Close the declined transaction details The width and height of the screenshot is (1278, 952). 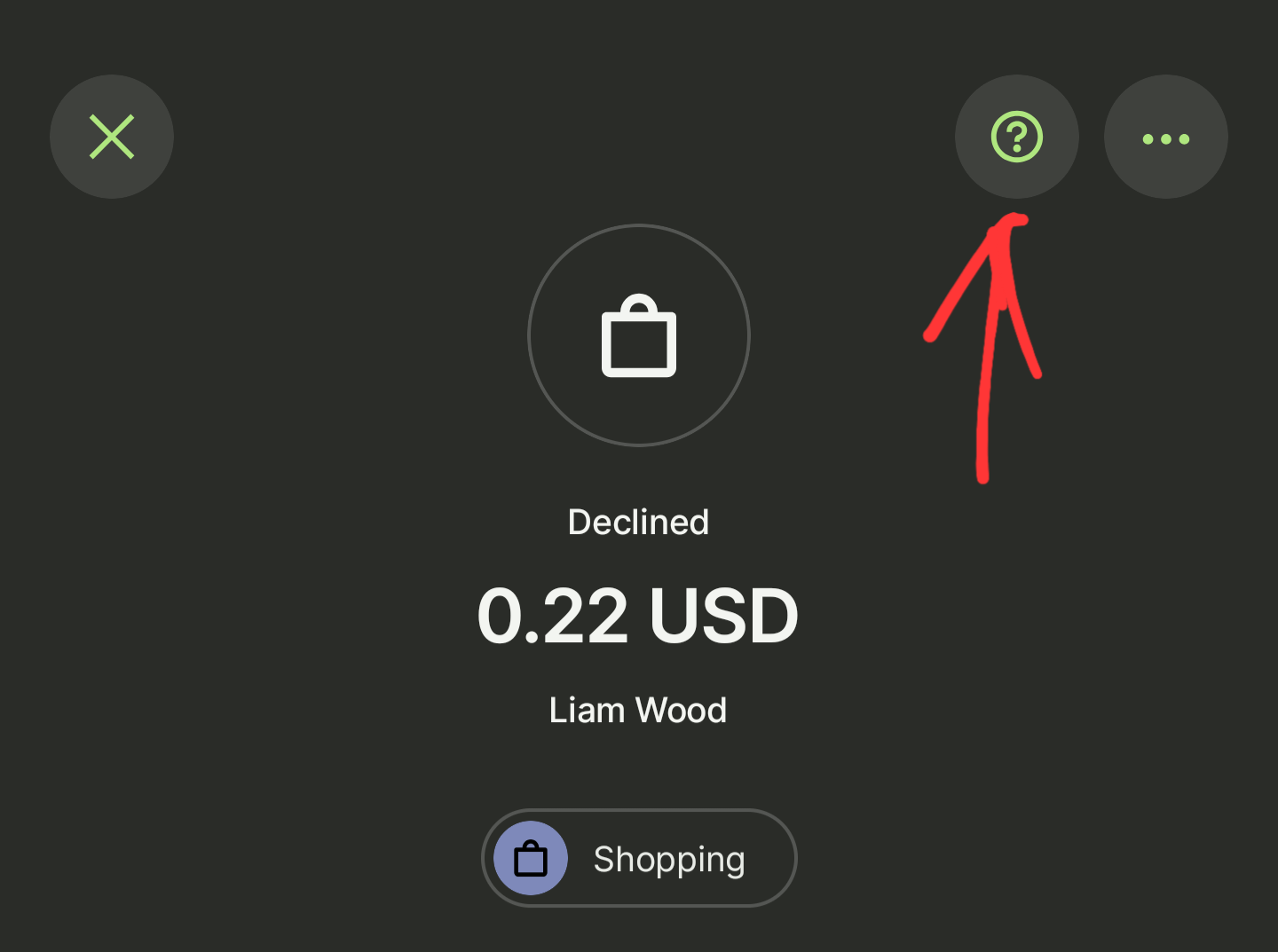[x=112, y=137]
